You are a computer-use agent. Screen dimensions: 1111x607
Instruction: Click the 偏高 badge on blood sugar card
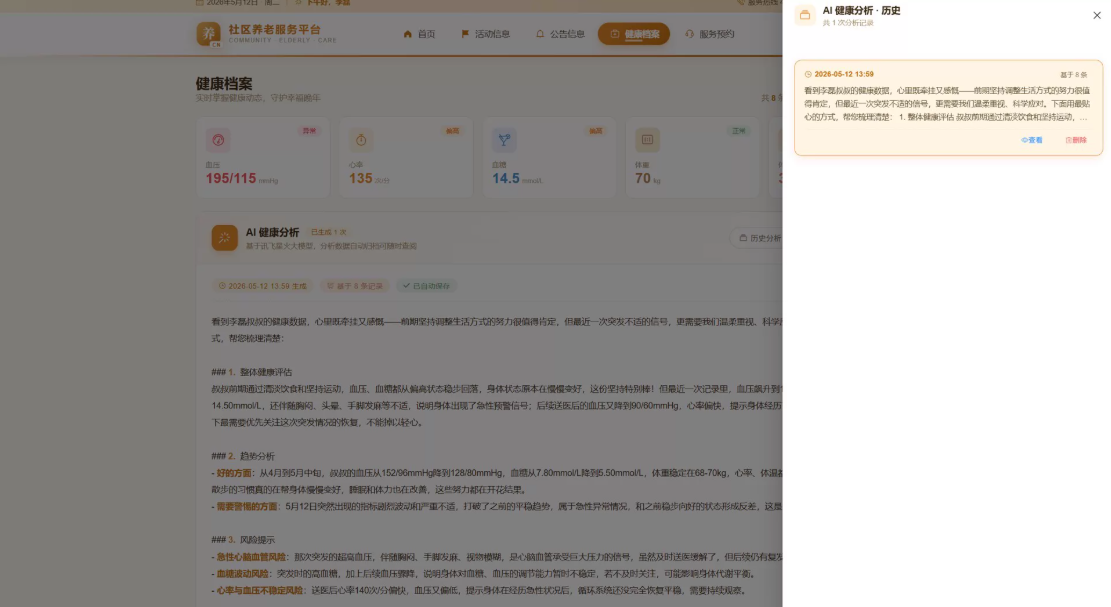[595, 131]
